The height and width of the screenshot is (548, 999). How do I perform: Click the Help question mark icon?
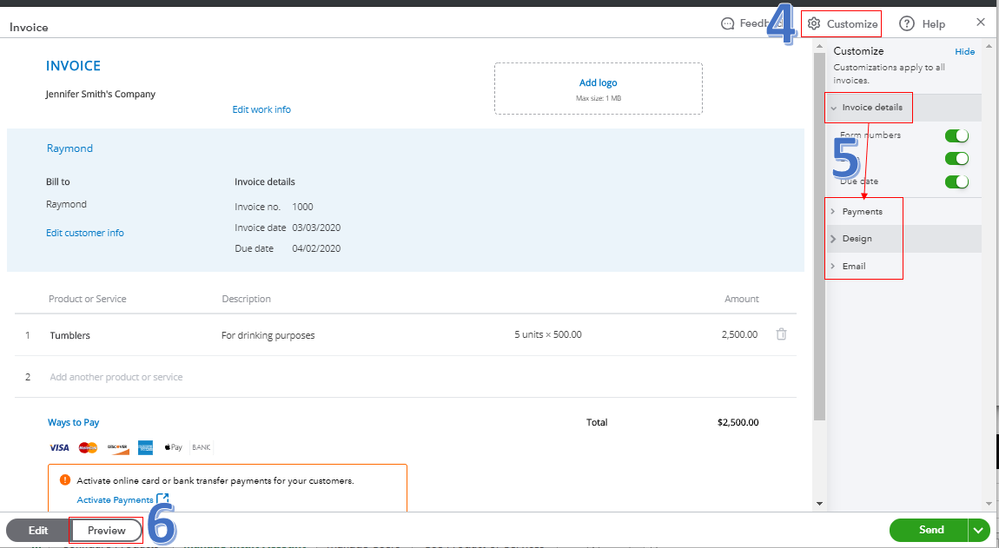point(907,24)
